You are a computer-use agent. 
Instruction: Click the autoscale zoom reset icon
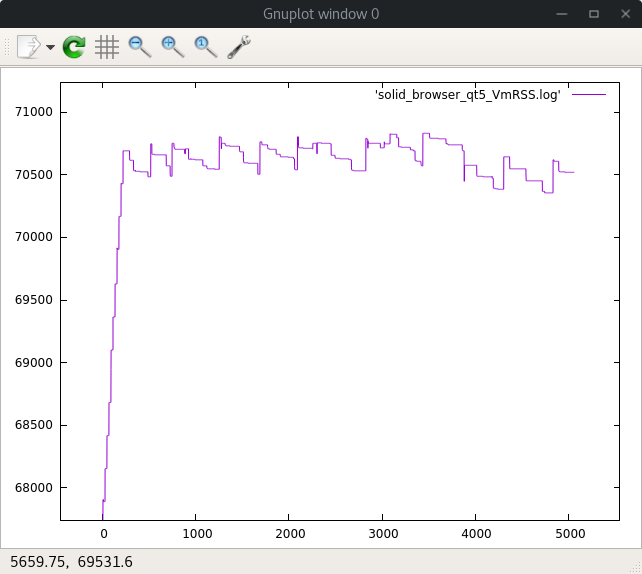[x=206, y=47]
